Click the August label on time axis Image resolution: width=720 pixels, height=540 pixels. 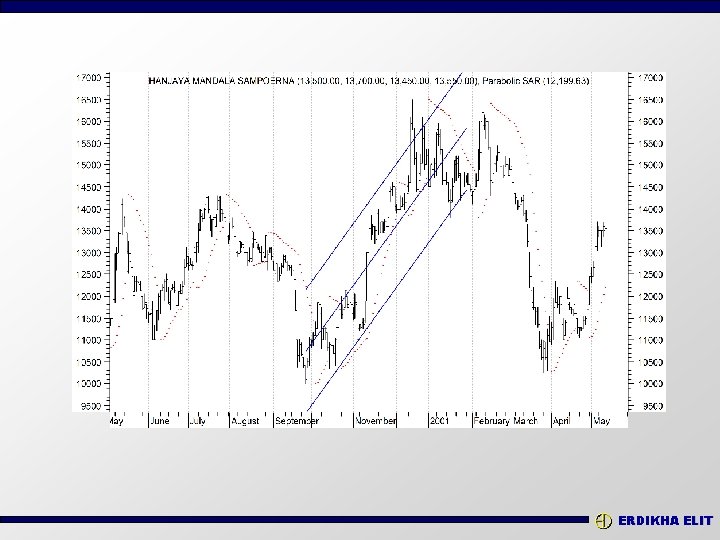click(x=245, y=421)
